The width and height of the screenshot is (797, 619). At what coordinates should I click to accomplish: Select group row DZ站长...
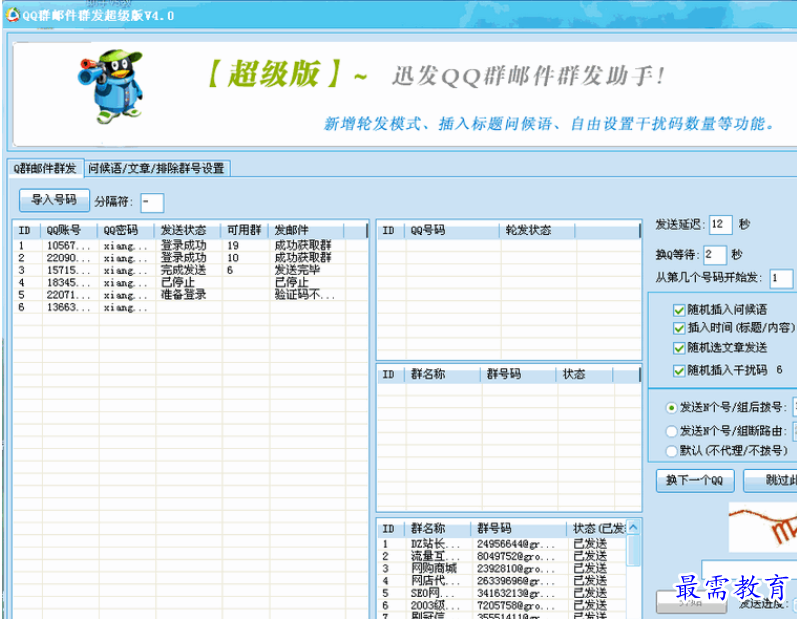tap(502, 544)
